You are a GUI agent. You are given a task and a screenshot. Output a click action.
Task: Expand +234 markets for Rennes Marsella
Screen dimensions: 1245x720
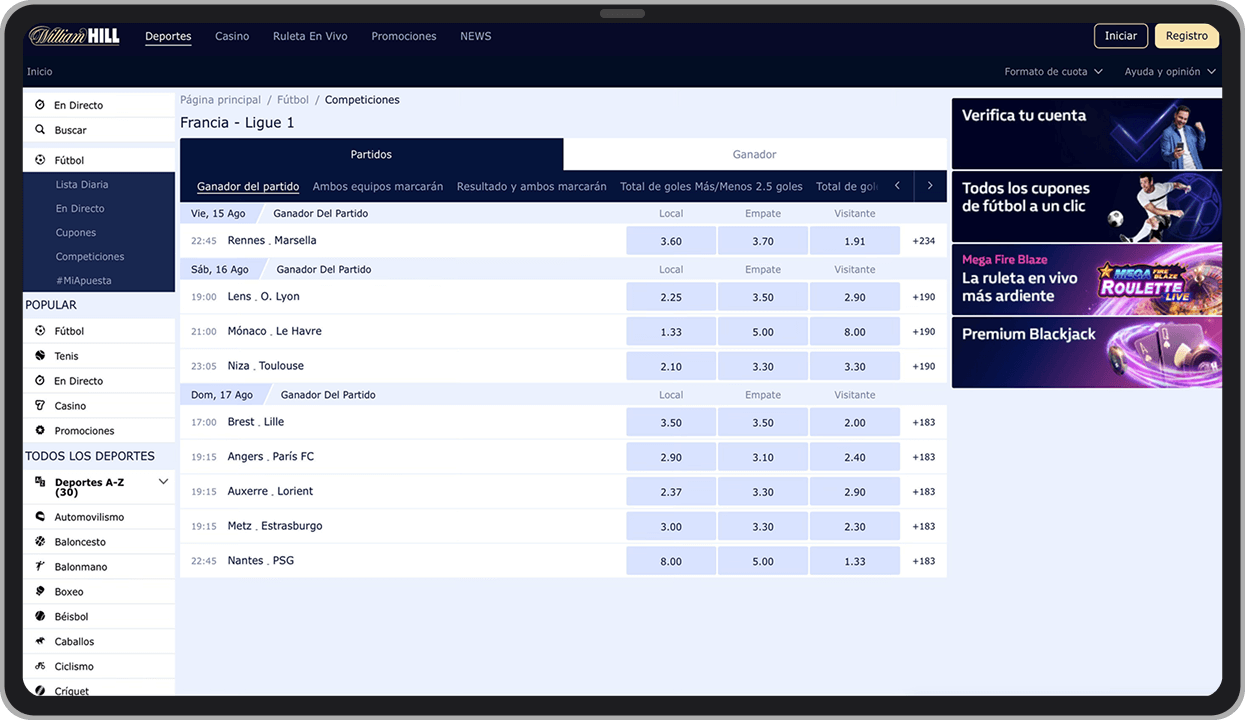[x=924, y=241]
